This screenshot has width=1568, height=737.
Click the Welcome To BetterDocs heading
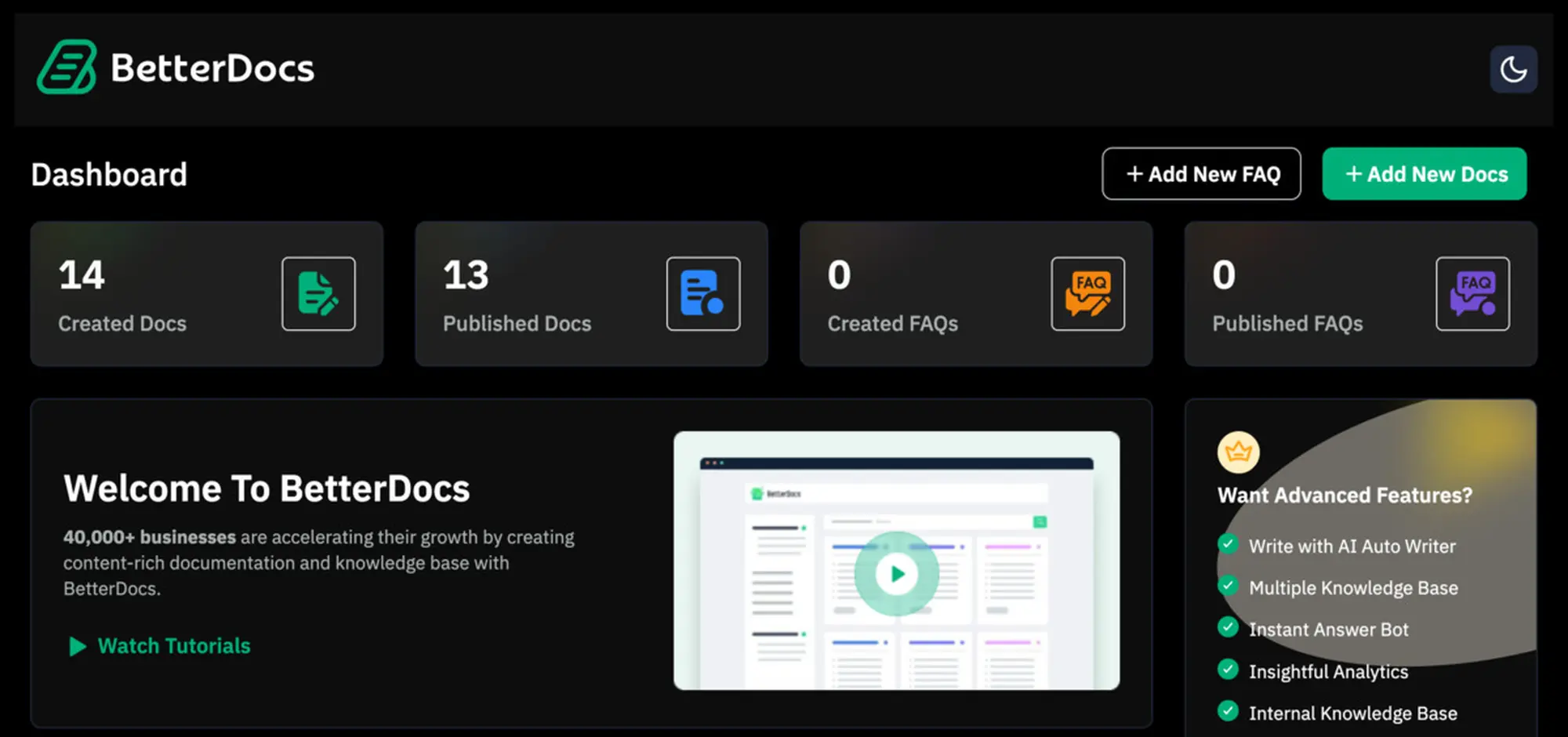tap(267, 488)
